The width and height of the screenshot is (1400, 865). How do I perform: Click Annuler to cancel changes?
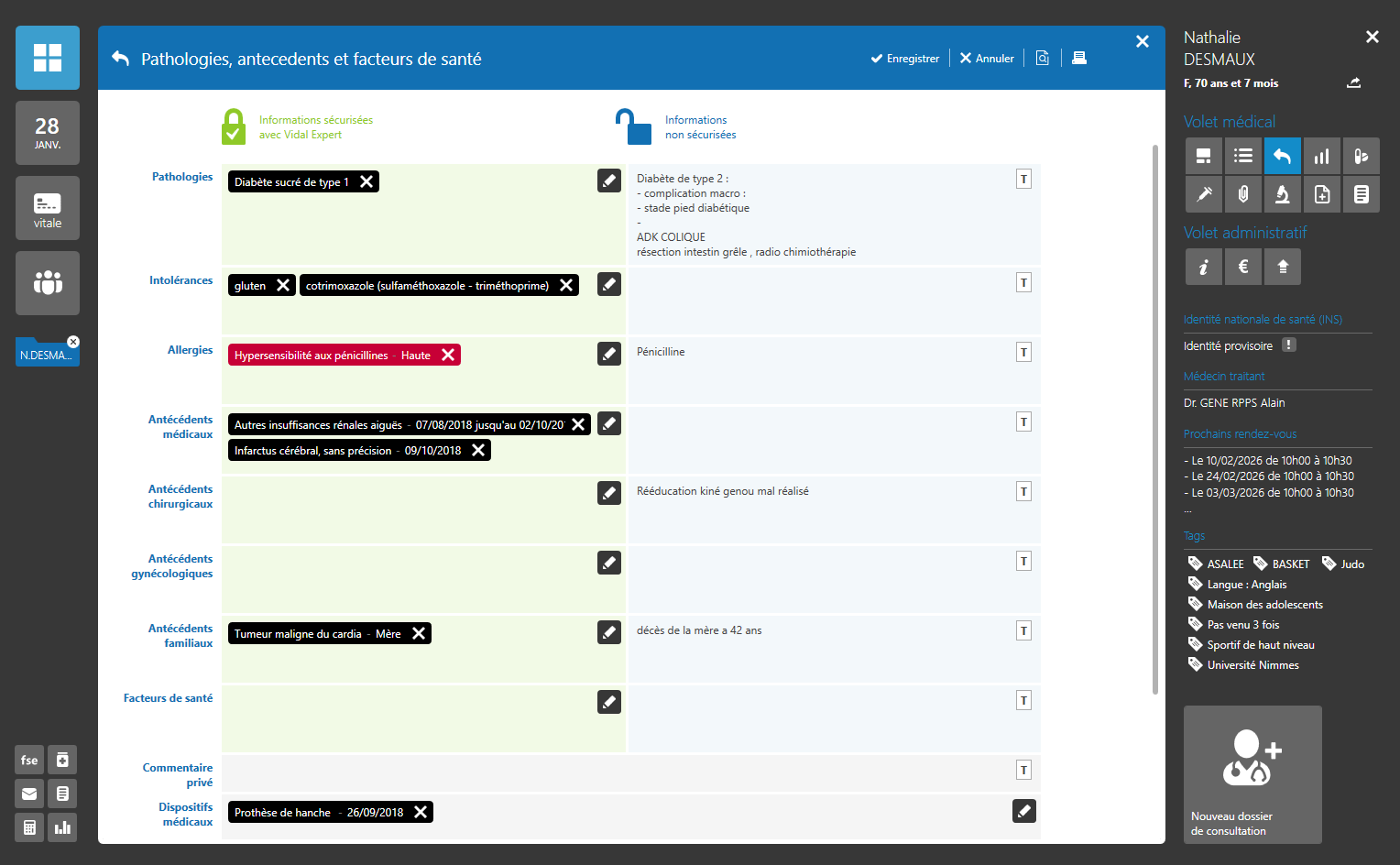(x=987, y=59)
